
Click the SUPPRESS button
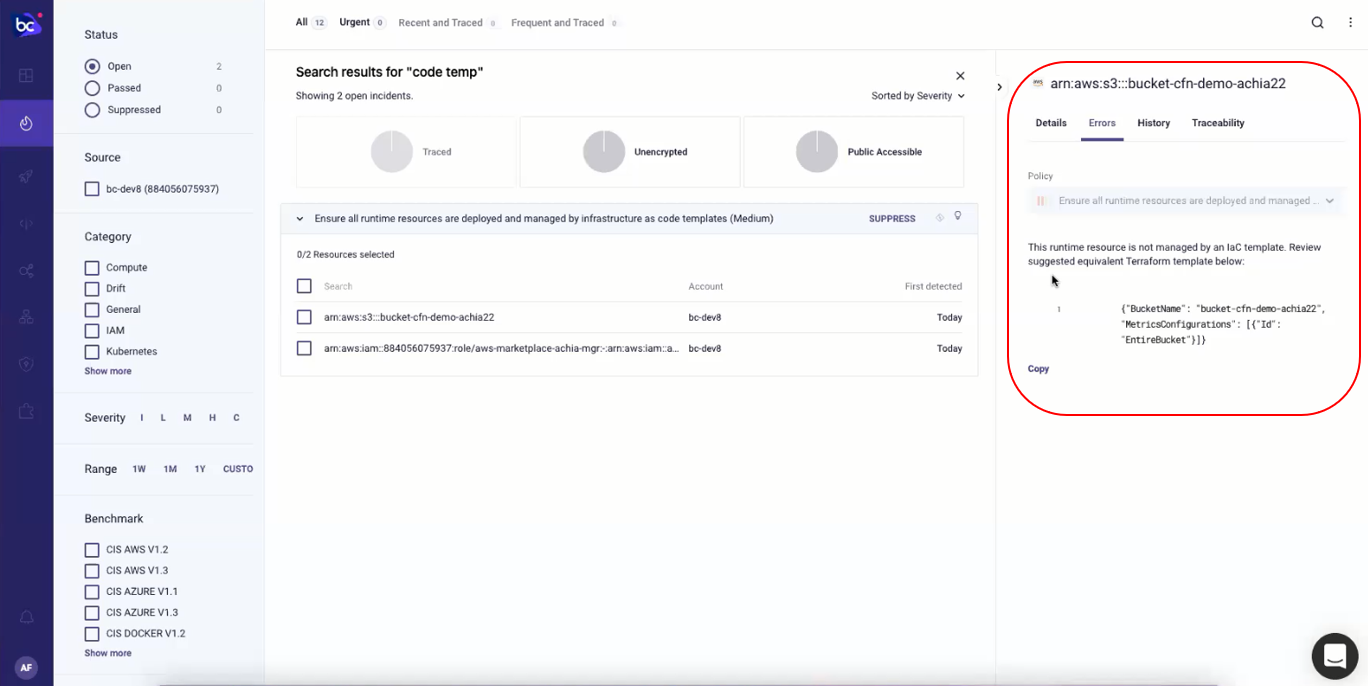(892, 218)
